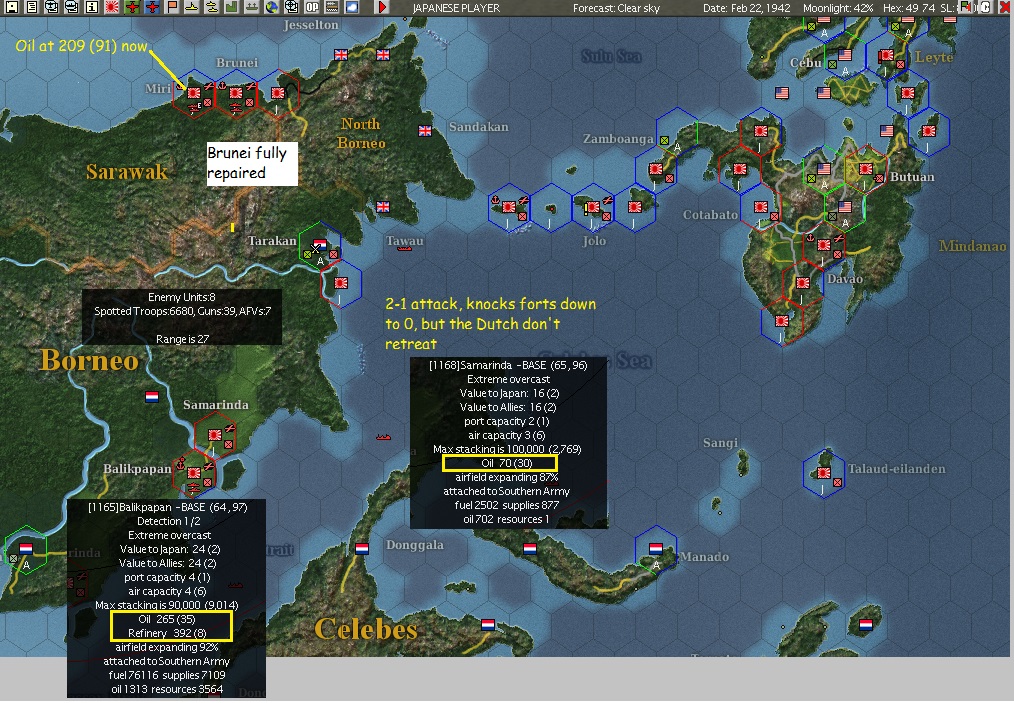Image resolution: width=1014 pixels, height=703 pixels.
Task: Select the red plane on green background
Action: pyautogui.click(x=132, y=7)
